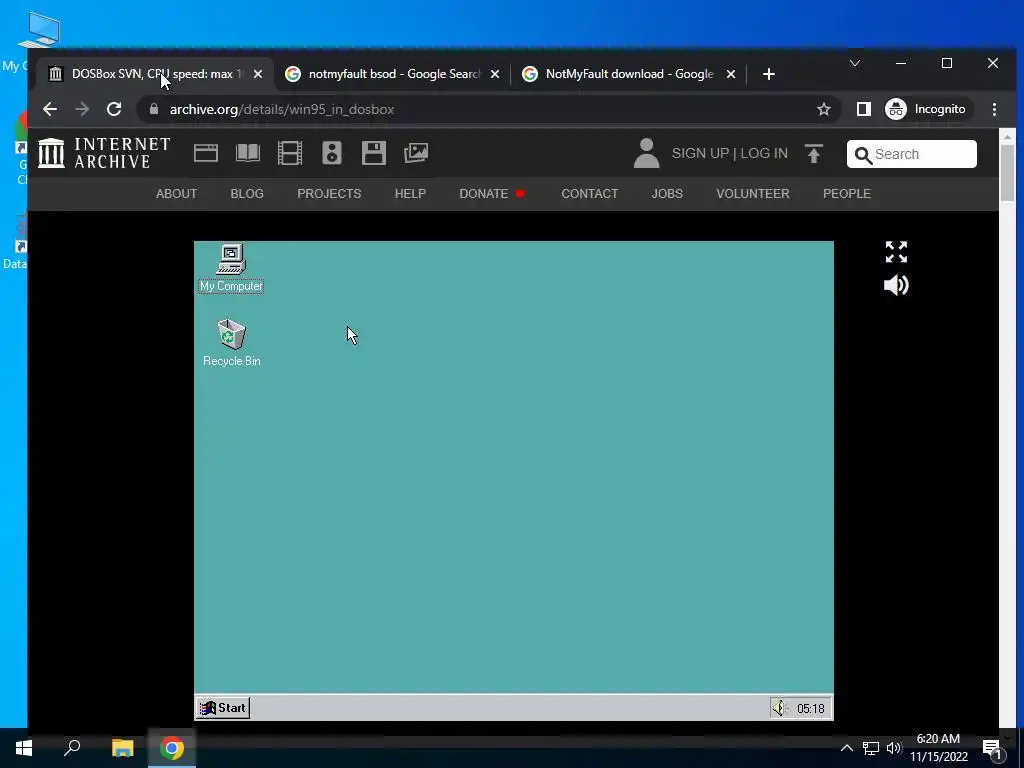Open File Explorer from taskbar

click(x=122, y=748)
